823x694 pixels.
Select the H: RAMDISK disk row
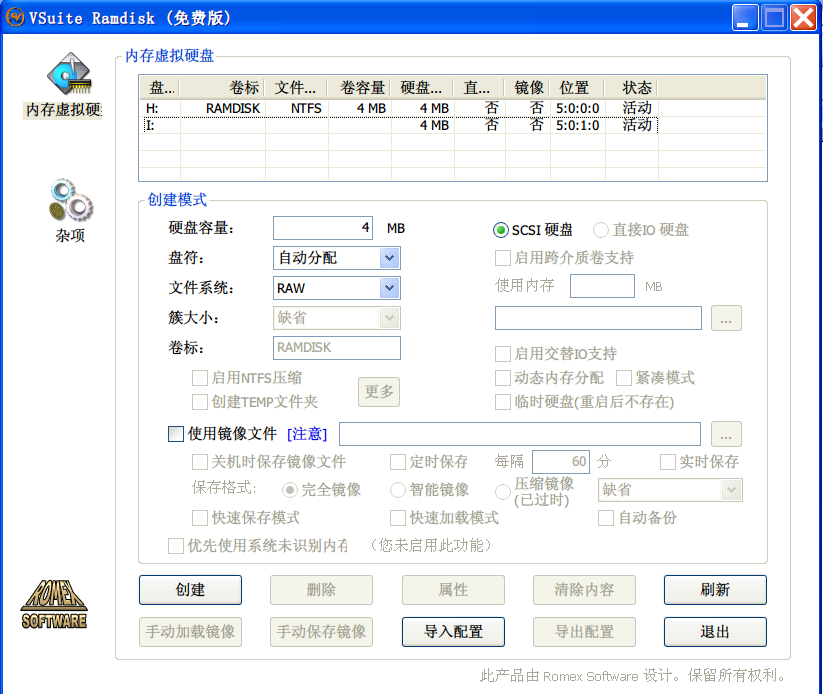point(400,108)
